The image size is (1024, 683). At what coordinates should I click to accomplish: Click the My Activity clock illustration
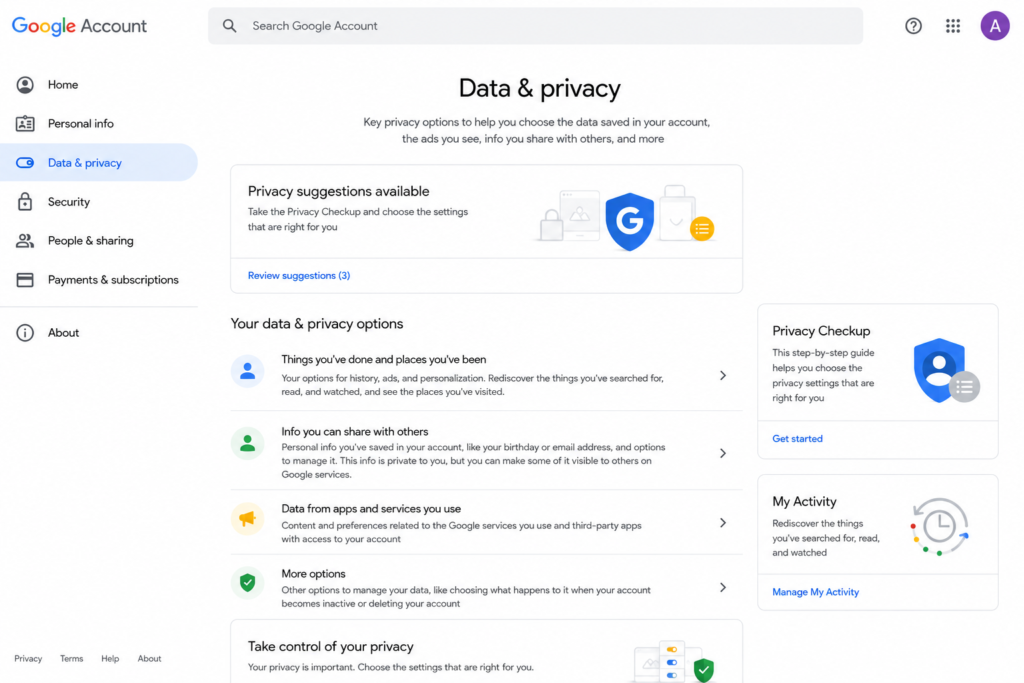coord(939,527)
